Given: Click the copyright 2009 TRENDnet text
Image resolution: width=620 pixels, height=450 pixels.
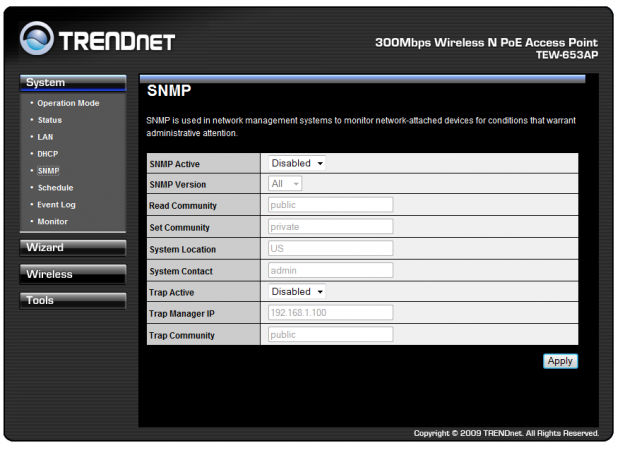Looking at the screenshot, I should point(506,434).
